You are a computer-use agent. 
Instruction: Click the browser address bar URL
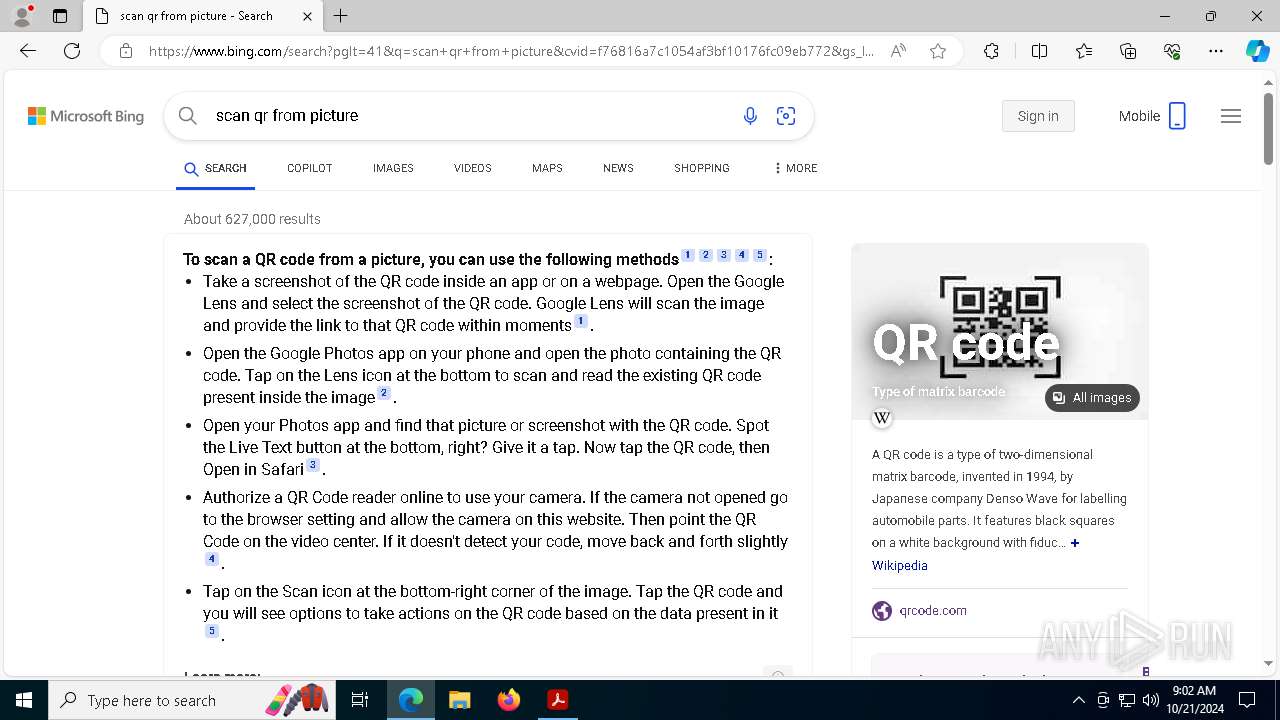coord(511,51)
